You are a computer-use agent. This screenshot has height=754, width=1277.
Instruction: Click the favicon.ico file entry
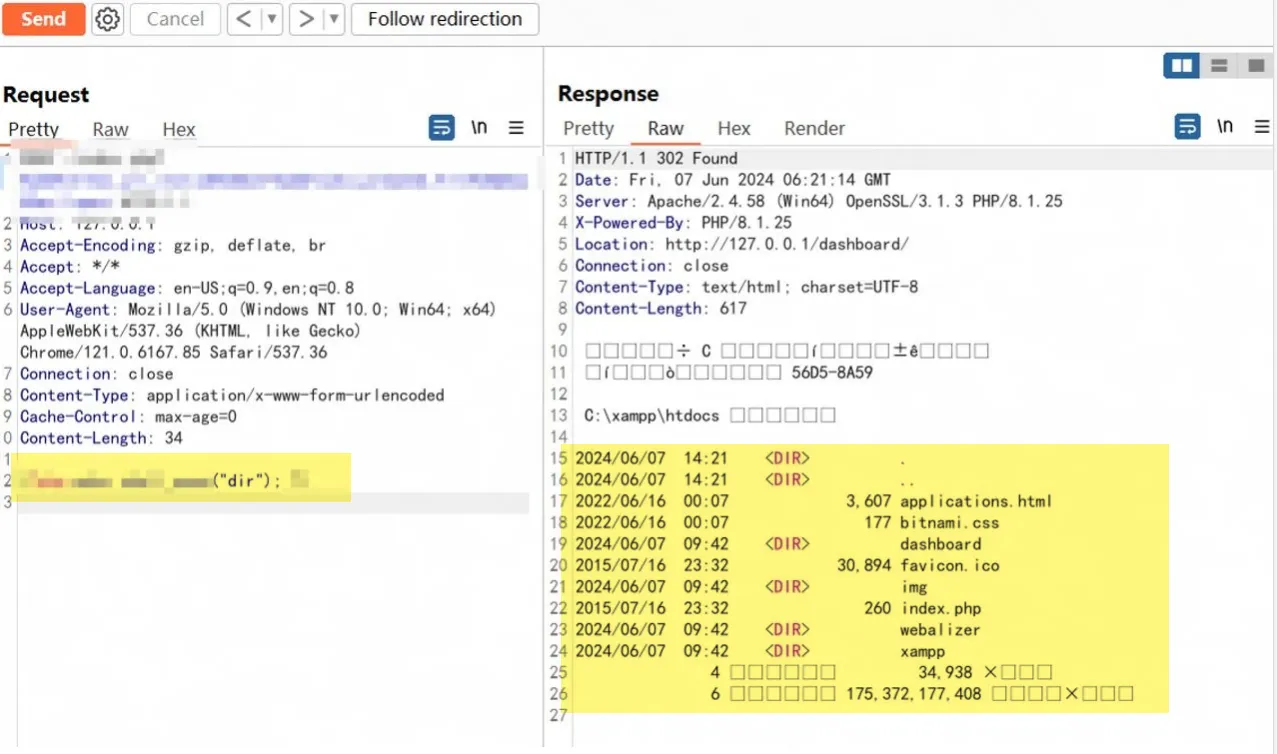pos(949,565)
